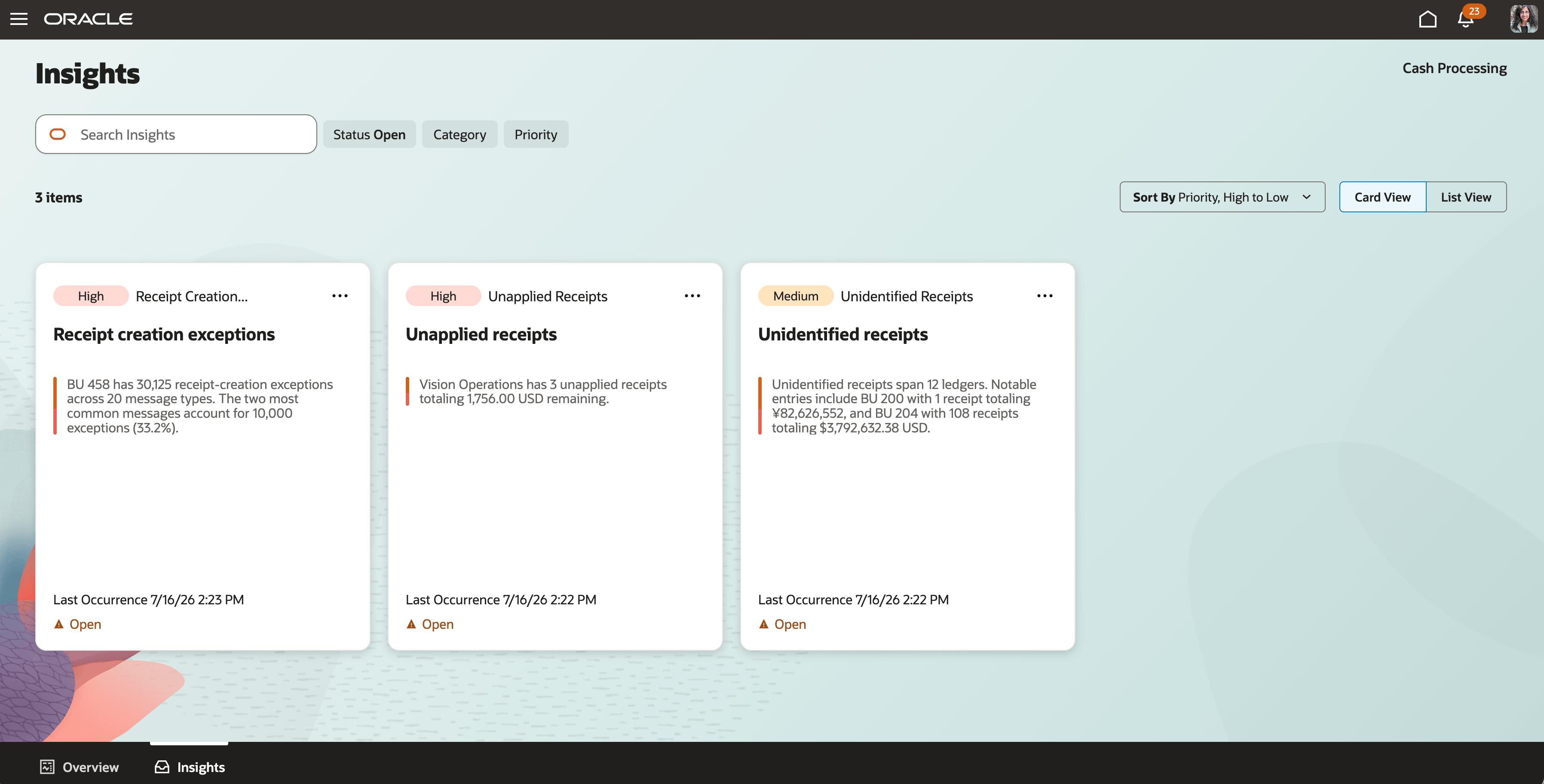Focus the Search Insights field
The height and width of the screenshot is (784, 1544).
176,134
